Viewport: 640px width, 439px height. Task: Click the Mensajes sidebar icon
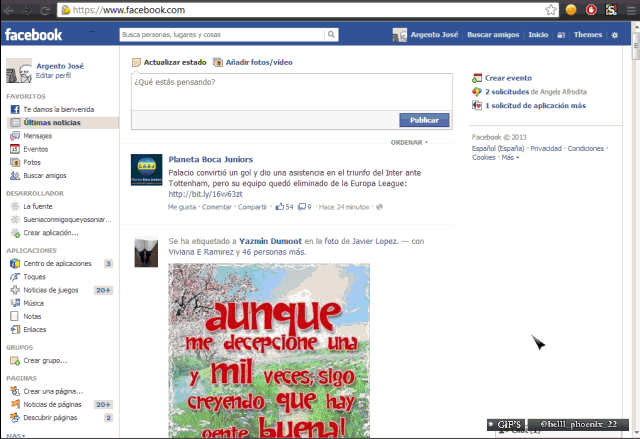(x=15, y=136)
